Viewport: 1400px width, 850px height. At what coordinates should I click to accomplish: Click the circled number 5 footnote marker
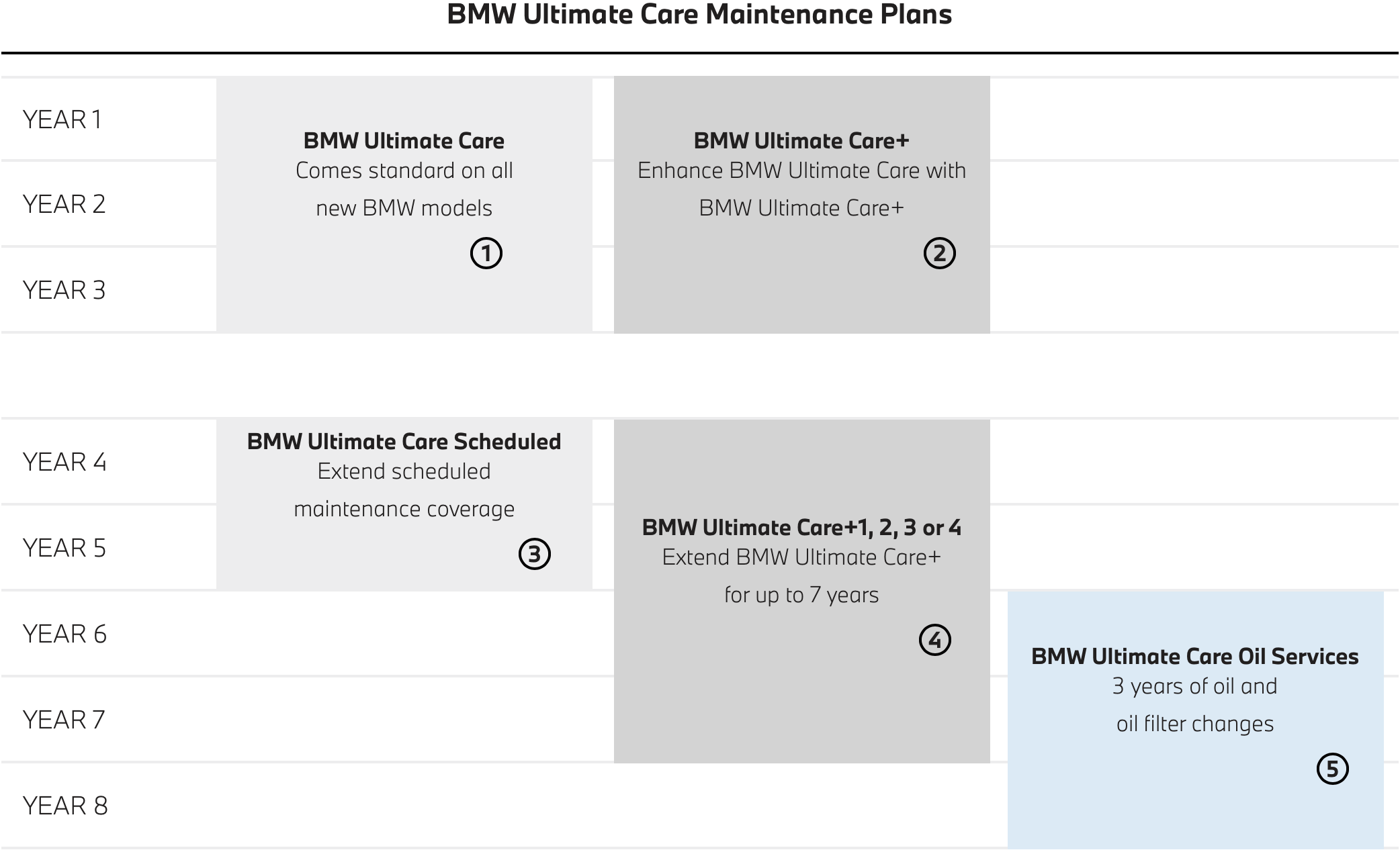[x=1332, y=769]
